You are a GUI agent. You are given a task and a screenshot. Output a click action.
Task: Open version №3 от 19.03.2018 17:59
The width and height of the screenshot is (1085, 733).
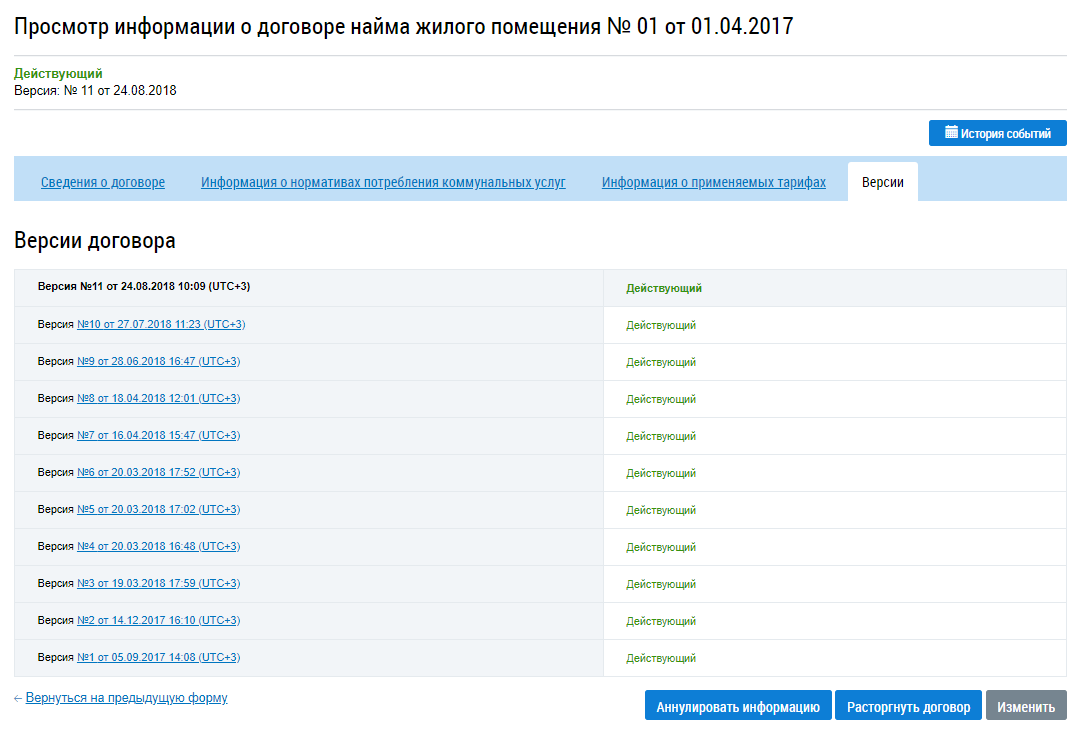click(158, 583)
